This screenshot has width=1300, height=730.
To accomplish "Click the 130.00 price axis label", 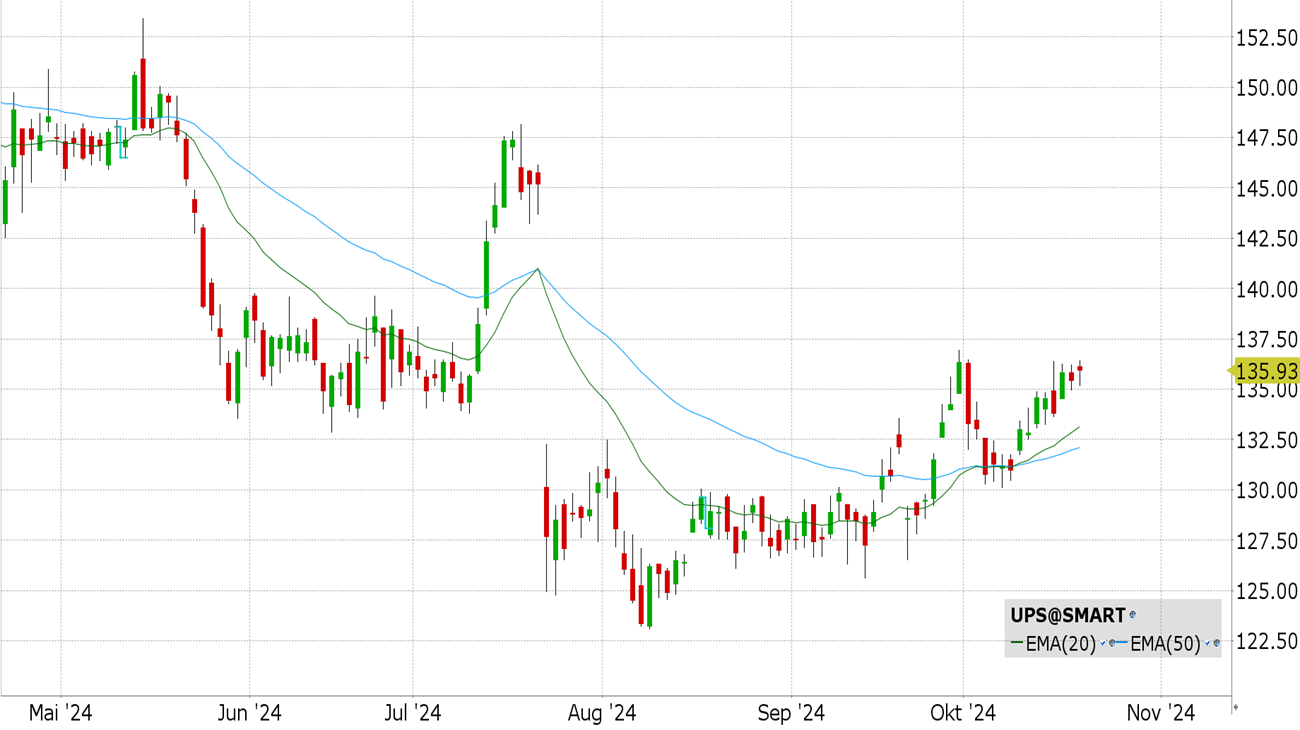I will (1267, 490).
